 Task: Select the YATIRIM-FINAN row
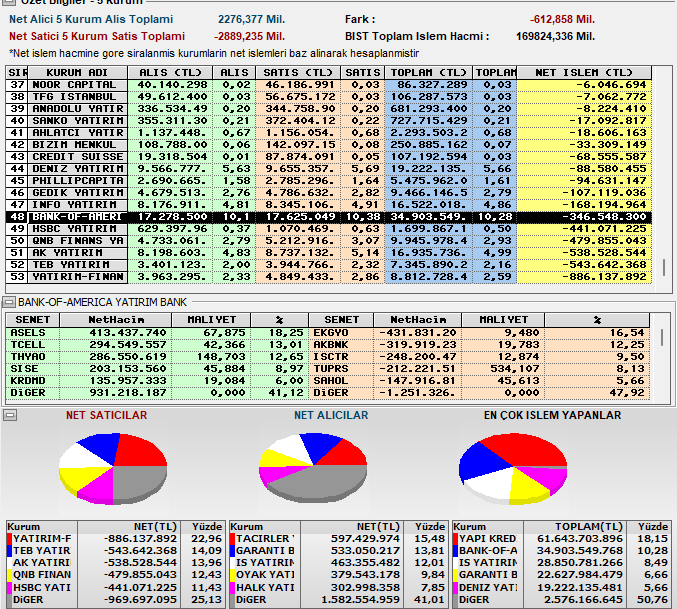coord(329,277)
